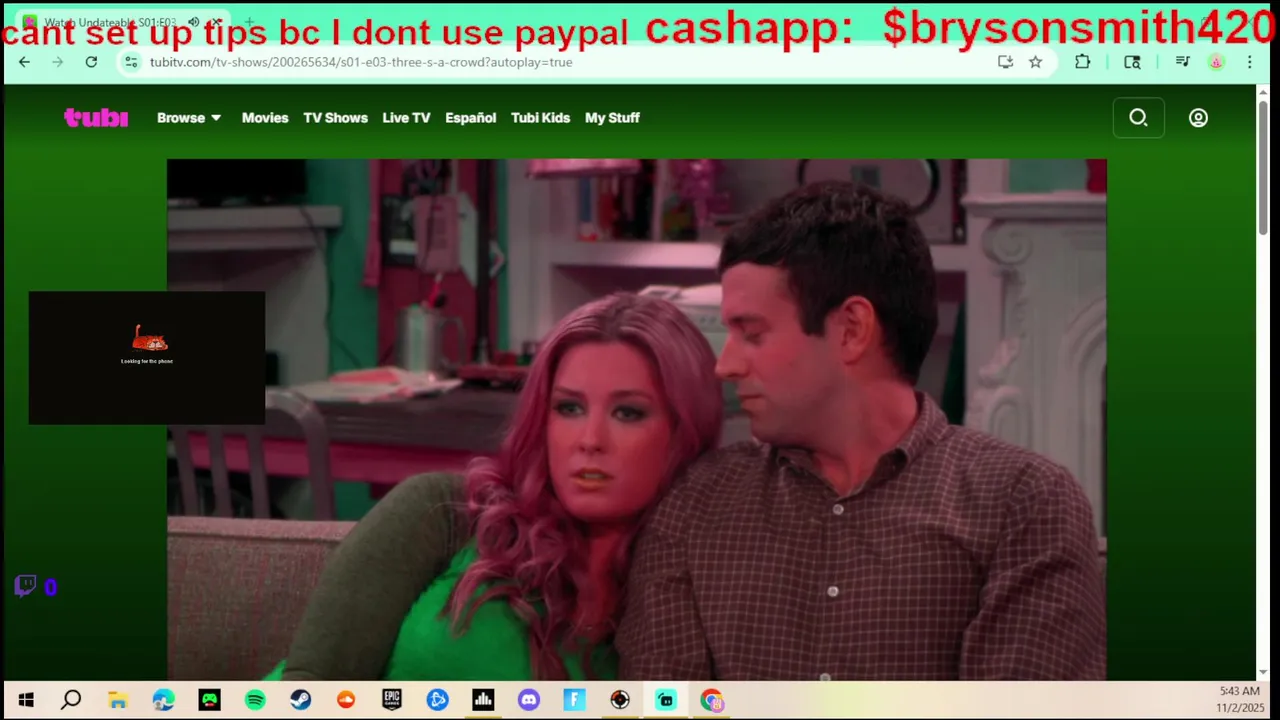The image size is (1280, 720).
Task: Click the install app icon in address bar
Action: [x=1005, y=62]
